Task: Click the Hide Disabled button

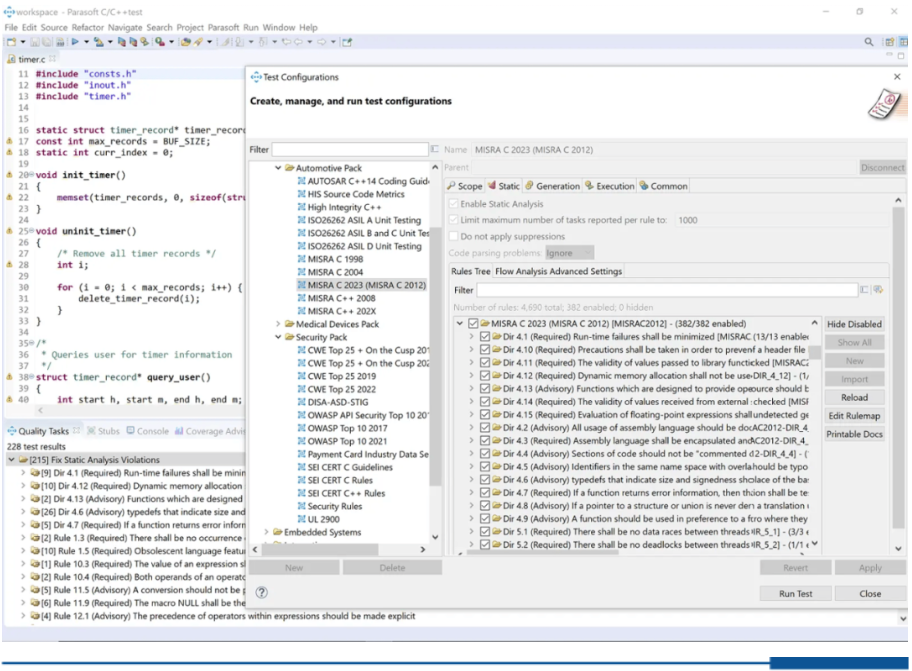Action: pyautogui.click(x=854, y=324)
